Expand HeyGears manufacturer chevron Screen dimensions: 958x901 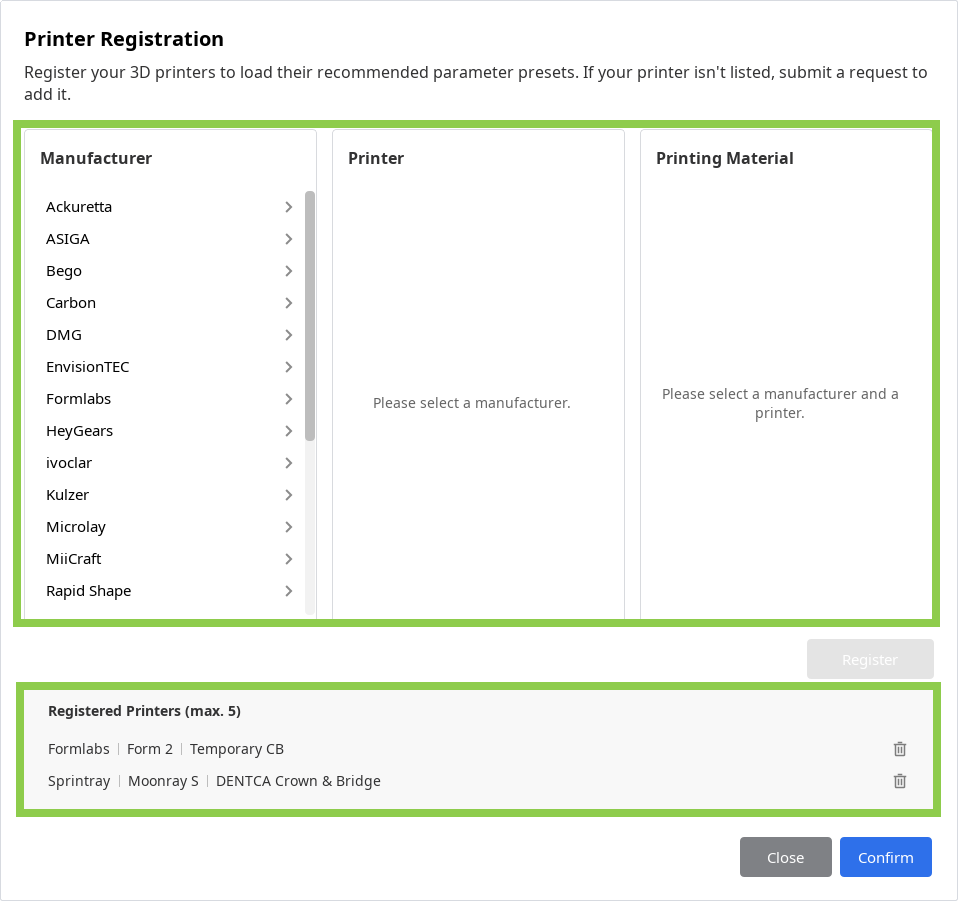[288, 431]
